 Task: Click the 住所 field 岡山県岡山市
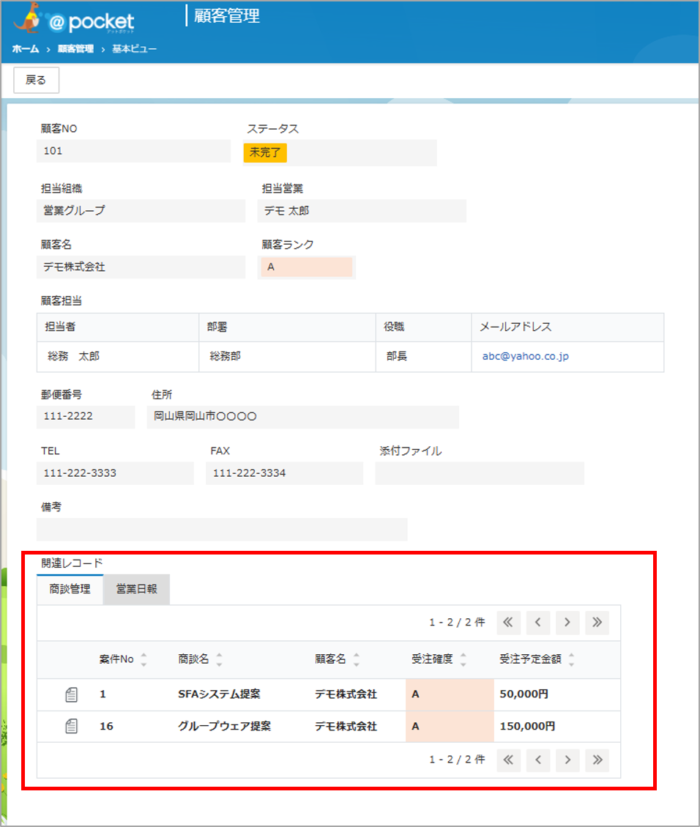pyautogui.click(x=303, y=417)
